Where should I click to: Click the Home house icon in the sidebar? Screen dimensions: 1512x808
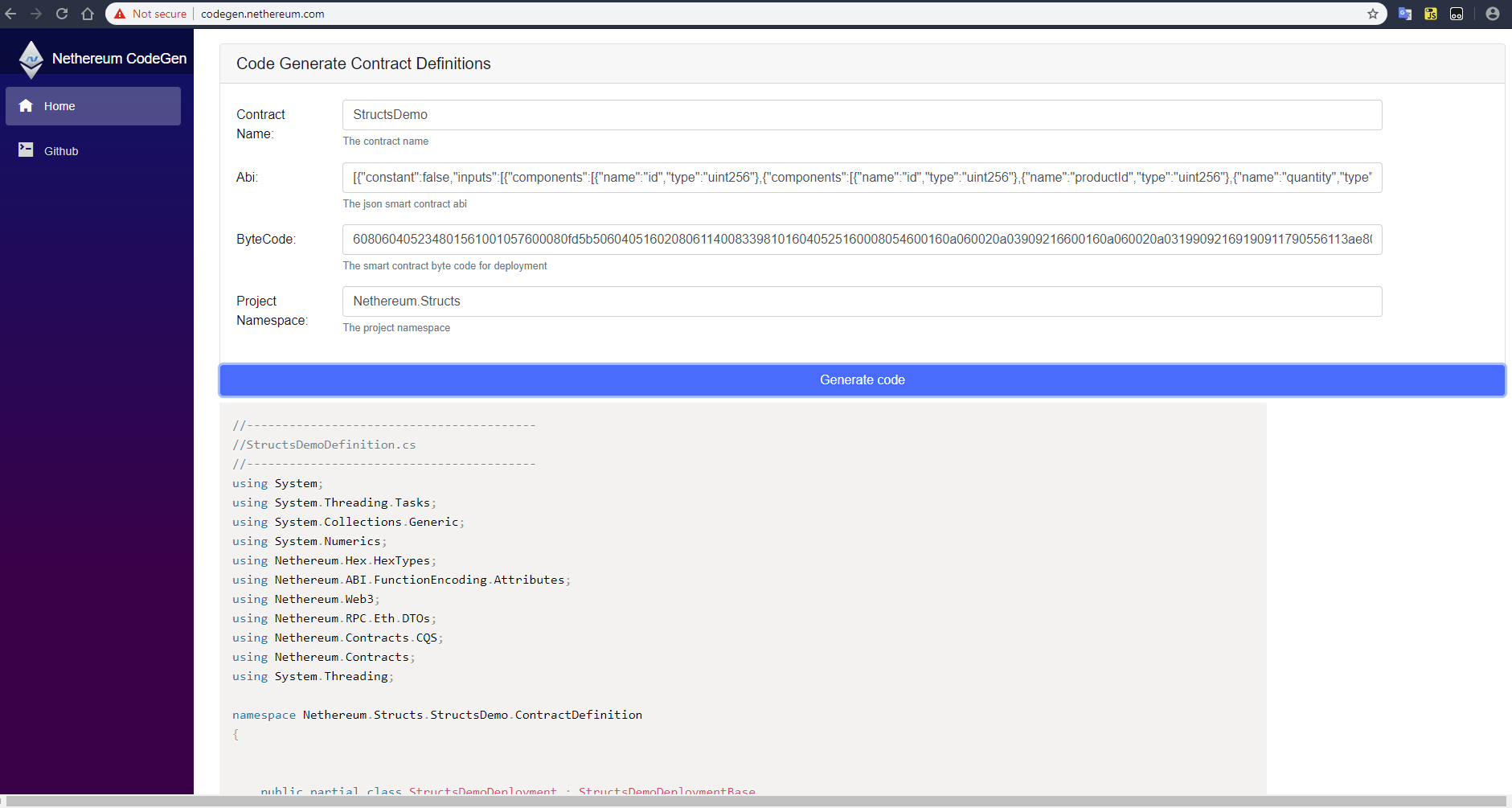tap(26, 105)
